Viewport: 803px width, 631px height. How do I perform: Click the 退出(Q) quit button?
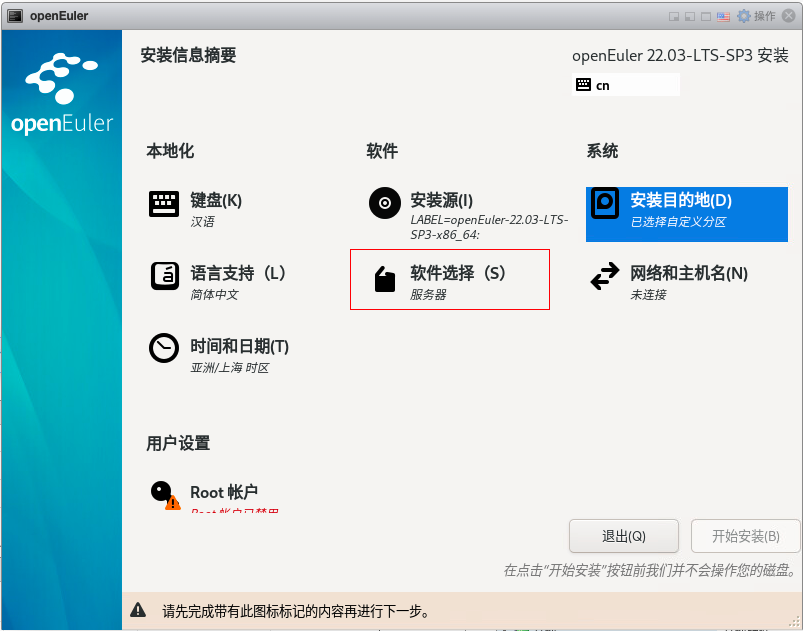pos(623,536)
